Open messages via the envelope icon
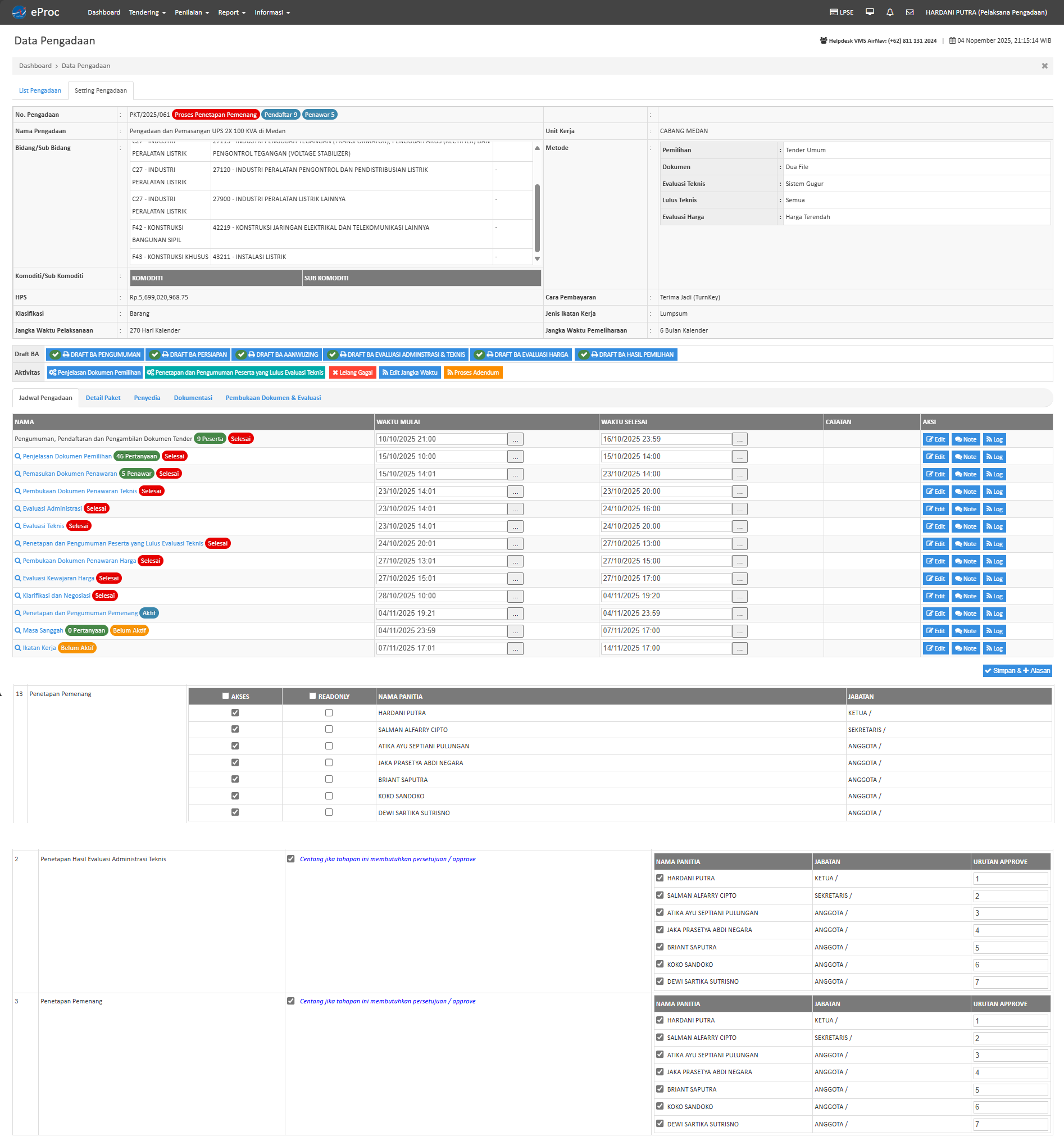The image size is (1064, 1141). click(910, 12)
